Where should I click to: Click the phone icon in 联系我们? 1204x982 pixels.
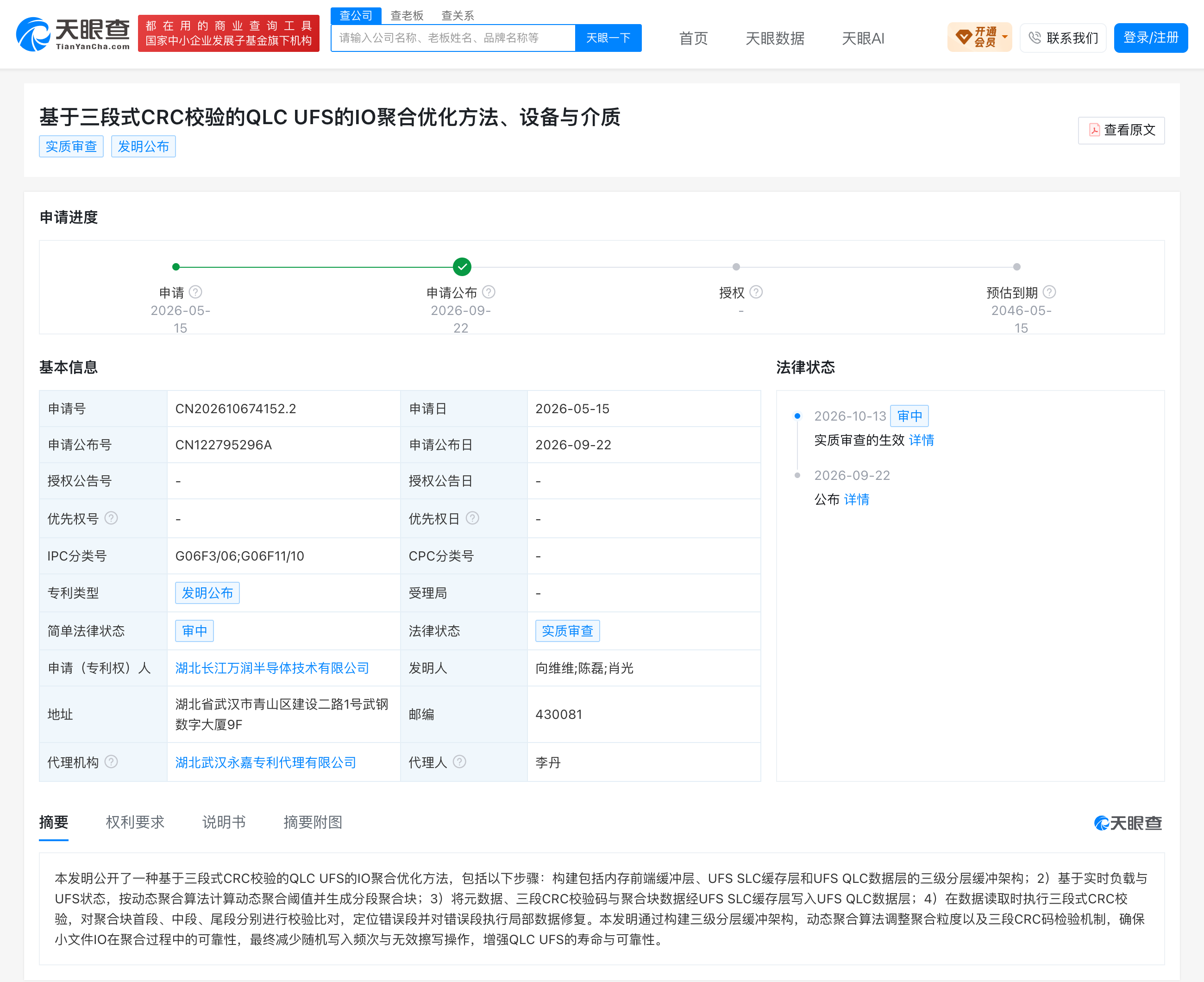pos(1035,38)
